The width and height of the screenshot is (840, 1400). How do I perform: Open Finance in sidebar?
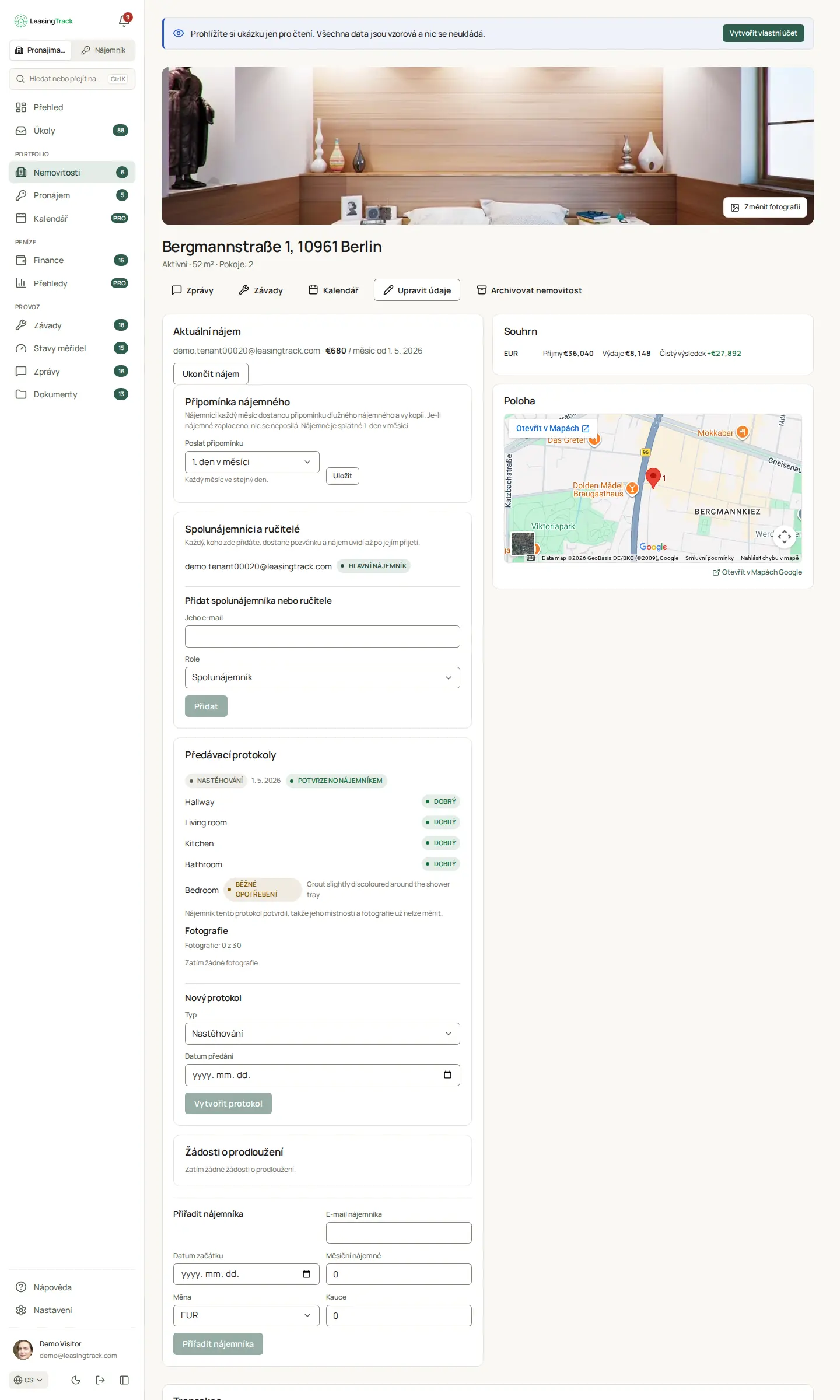click(x=72, y=260)
